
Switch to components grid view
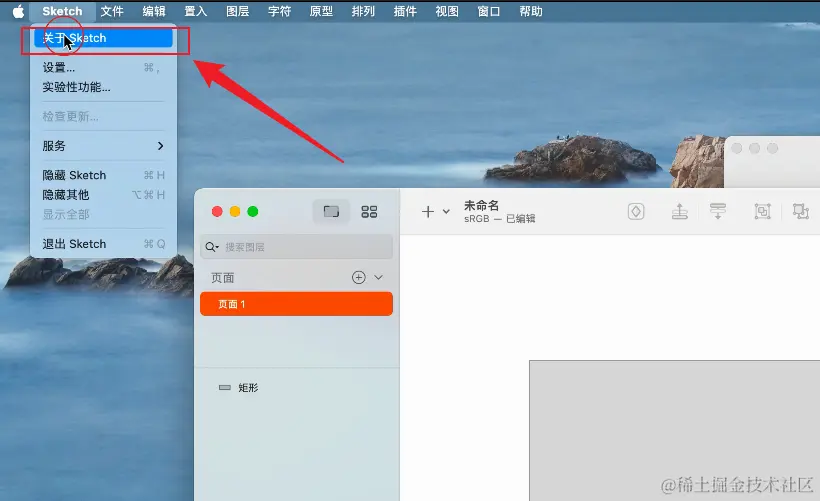tap(369, 212)
